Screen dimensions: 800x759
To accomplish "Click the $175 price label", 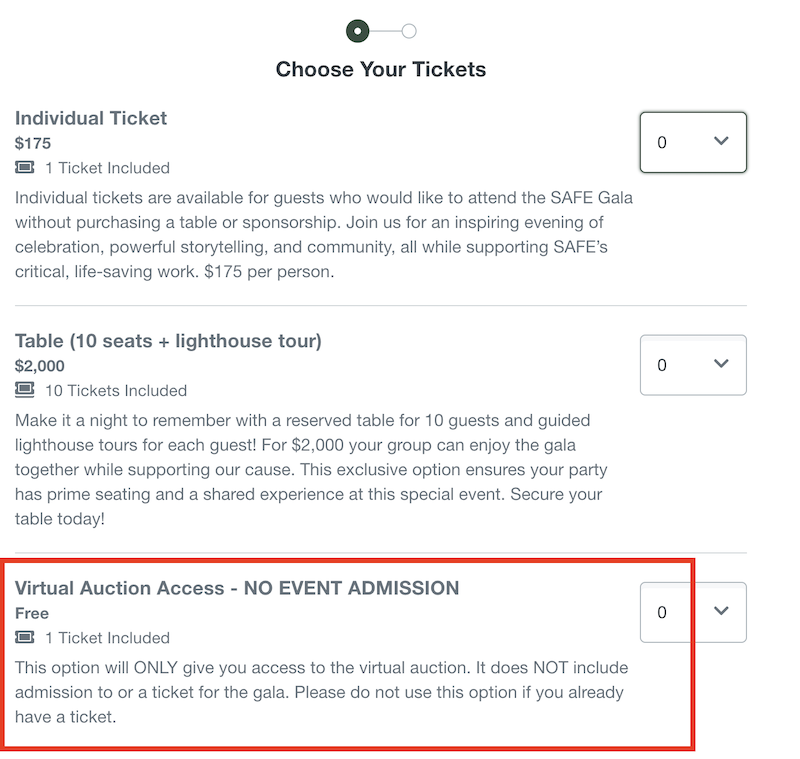I will coord(33,143).
